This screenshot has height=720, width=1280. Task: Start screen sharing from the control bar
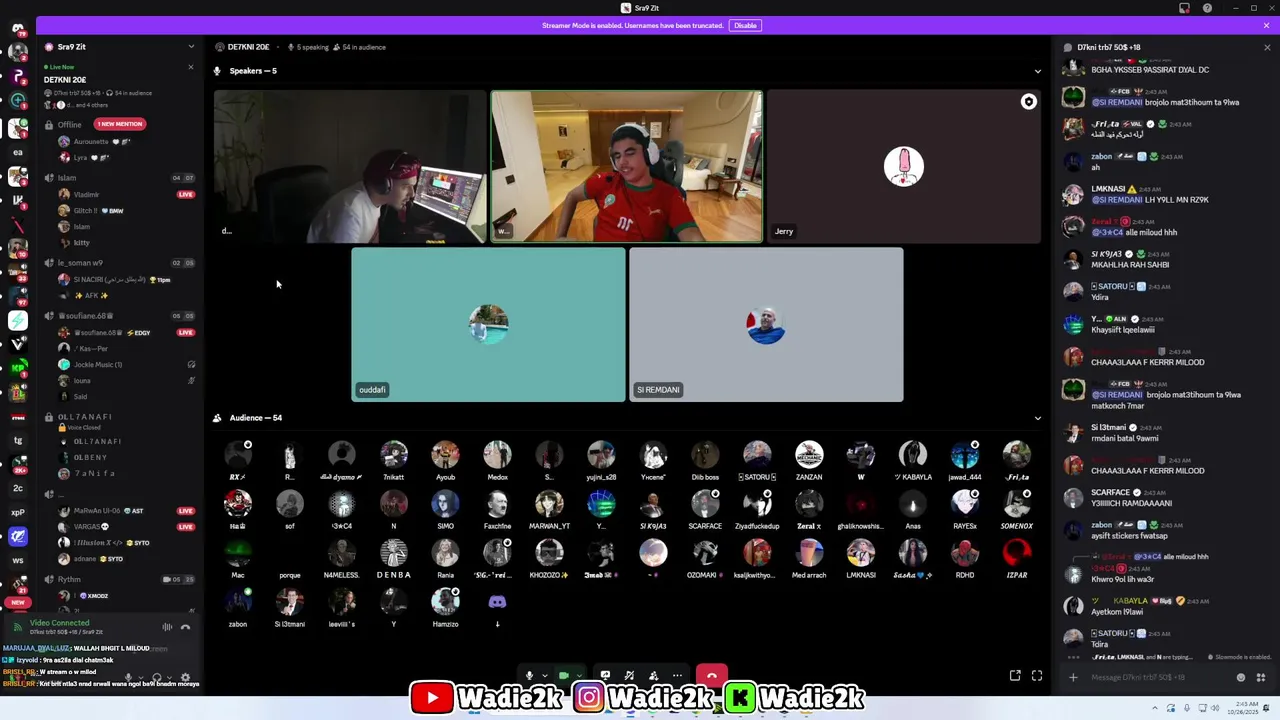(x=605, y=676)
